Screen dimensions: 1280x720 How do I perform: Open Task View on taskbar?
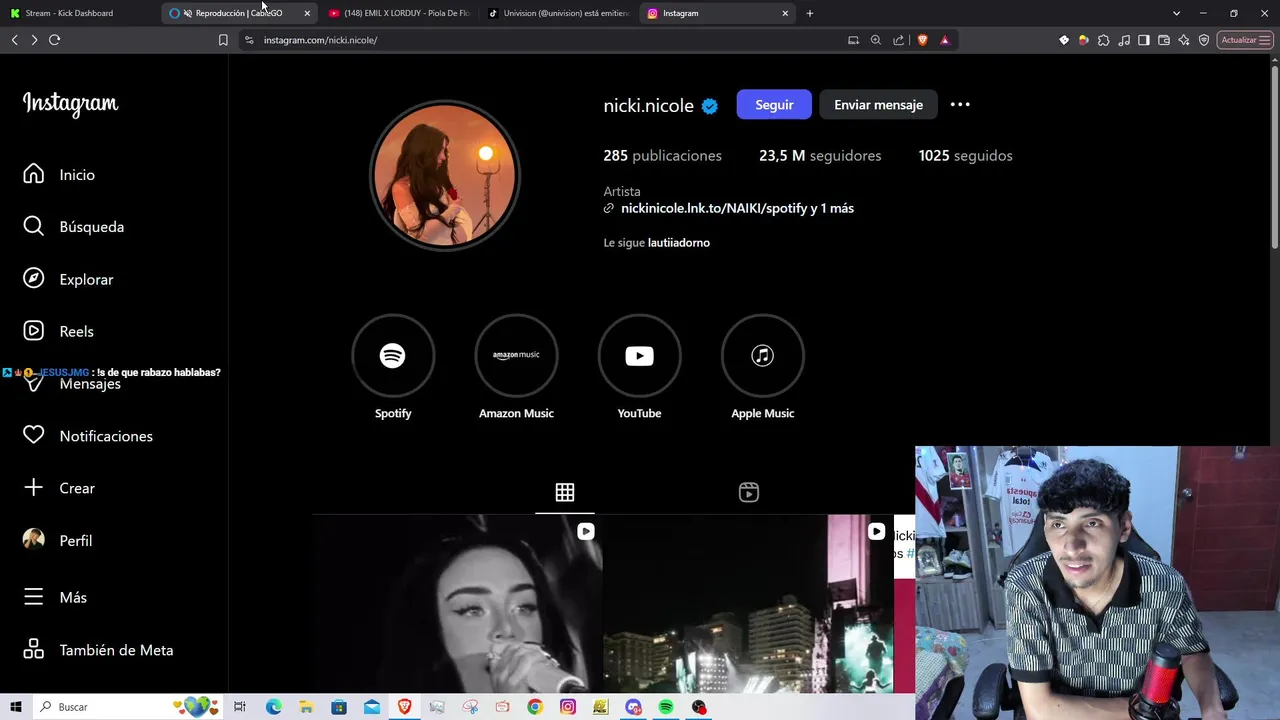point(240,707)
